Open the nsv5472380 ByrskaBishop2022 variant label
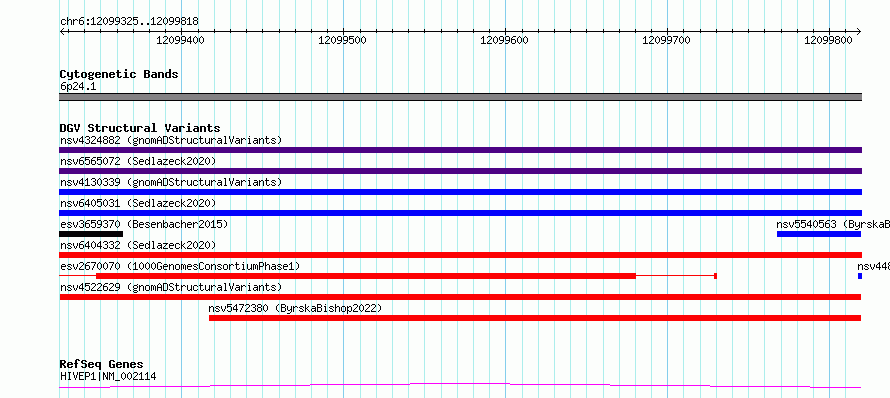The image size is (890, 398). click(x=295, y=308)
